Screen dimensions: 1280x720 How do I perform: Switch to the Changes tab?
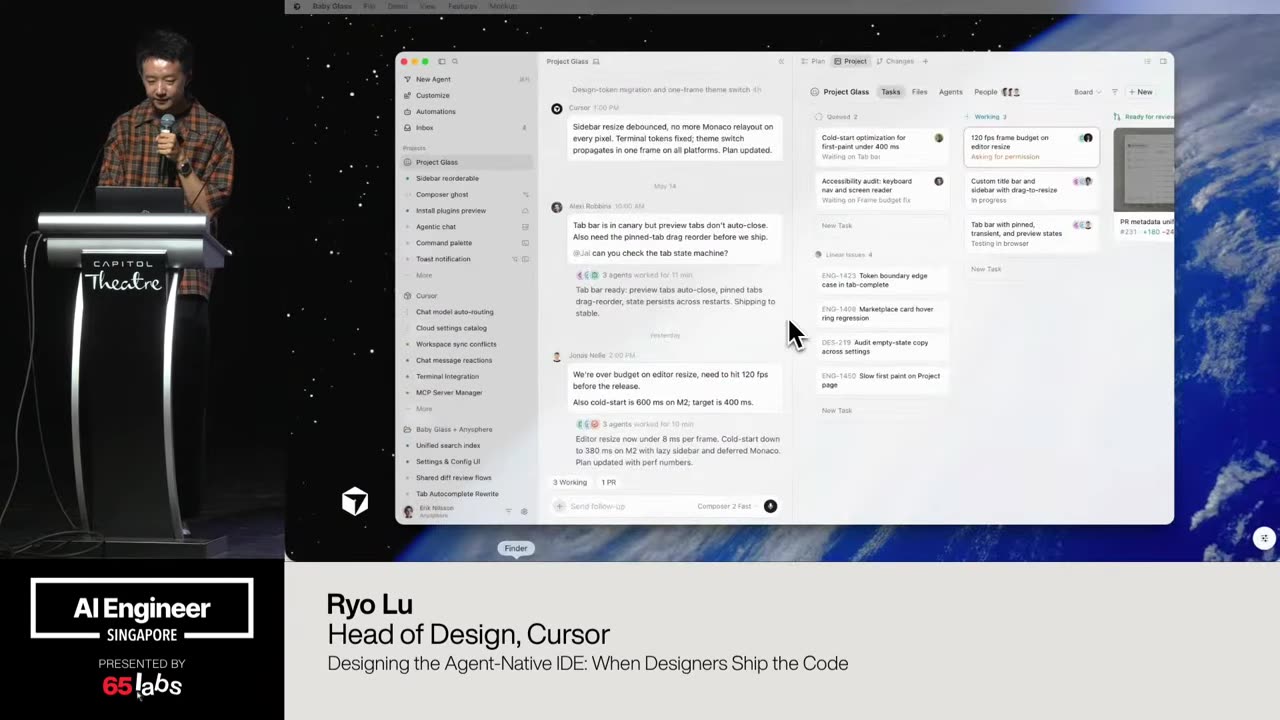point(895,62)
